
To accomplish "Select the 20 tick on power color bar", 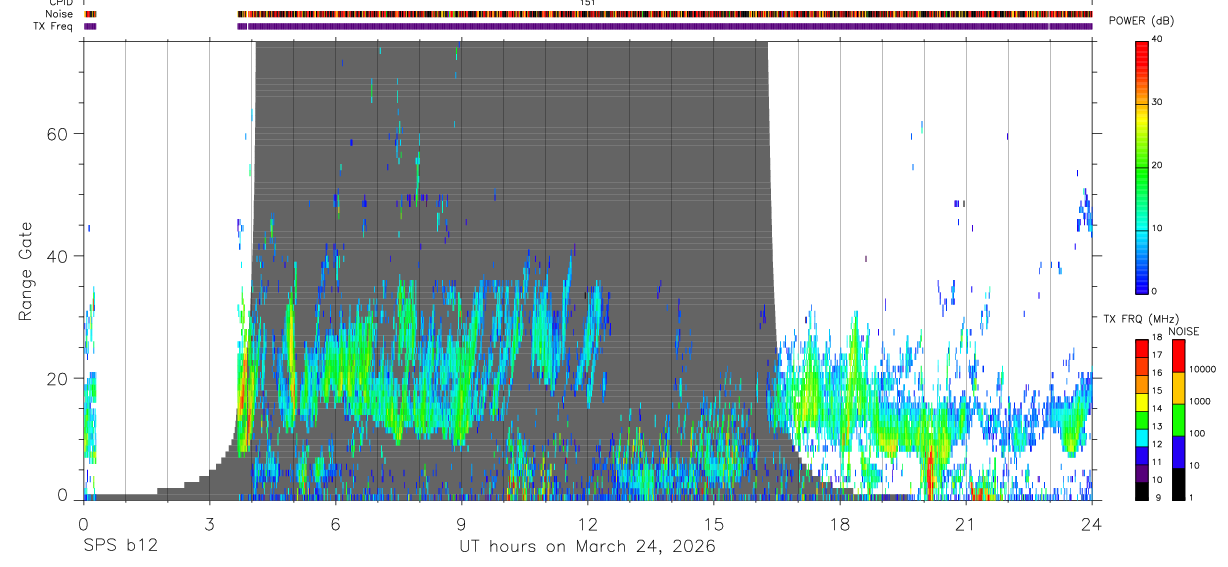I will click(x=1157, y=165).
